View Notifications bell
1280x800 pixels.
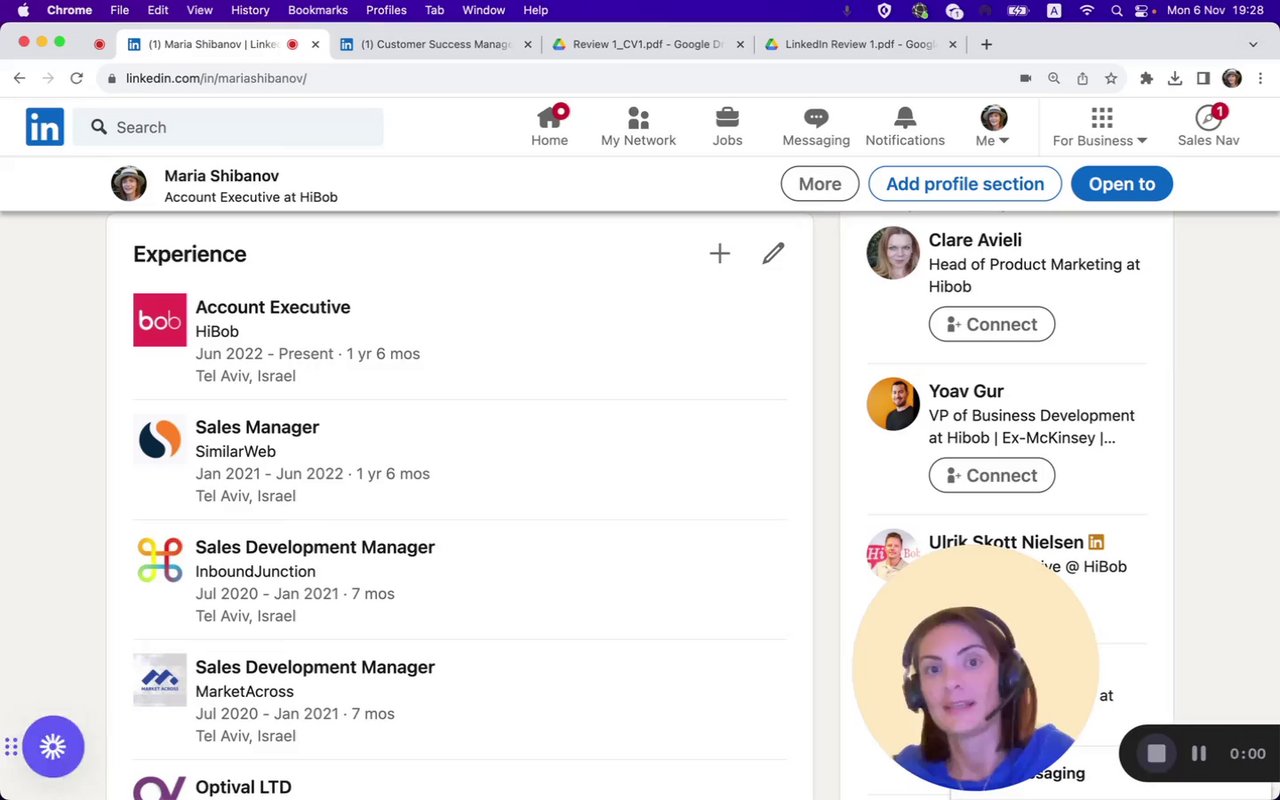coord(905,118)
